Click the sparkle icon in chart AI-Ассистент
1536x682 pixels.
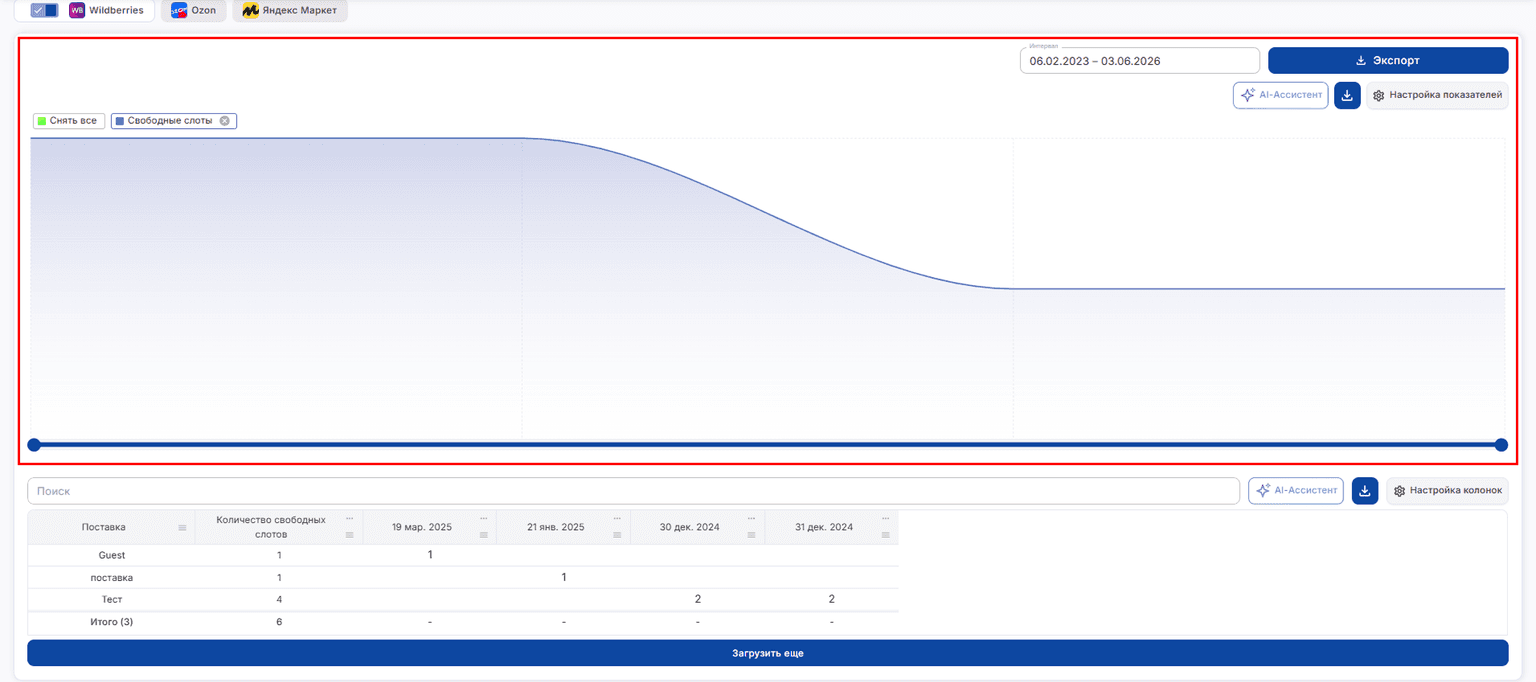1247,95
